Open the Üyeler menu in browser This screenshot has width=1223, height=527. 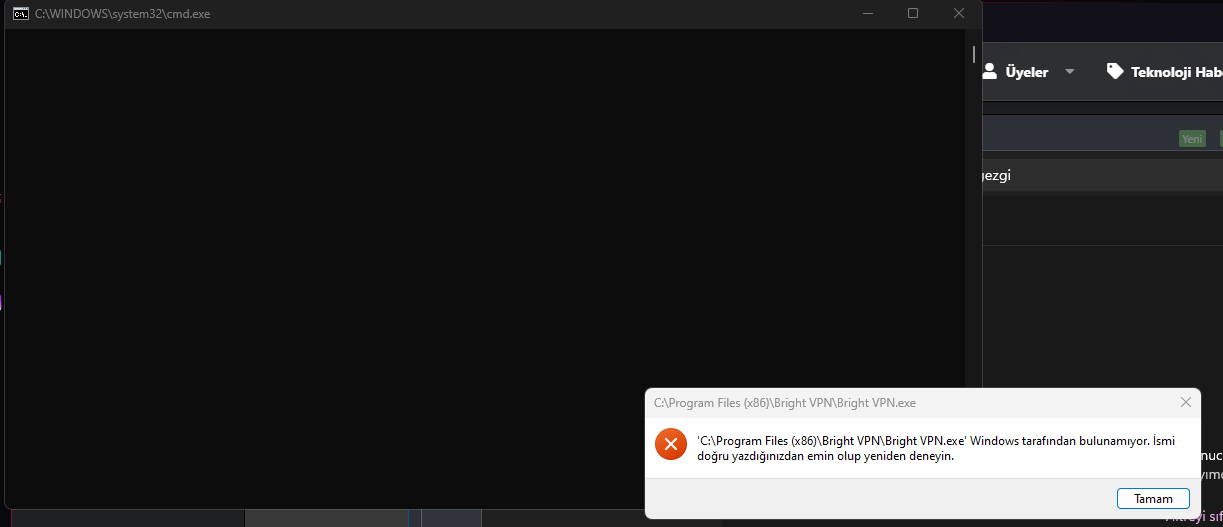point(1027,72)
